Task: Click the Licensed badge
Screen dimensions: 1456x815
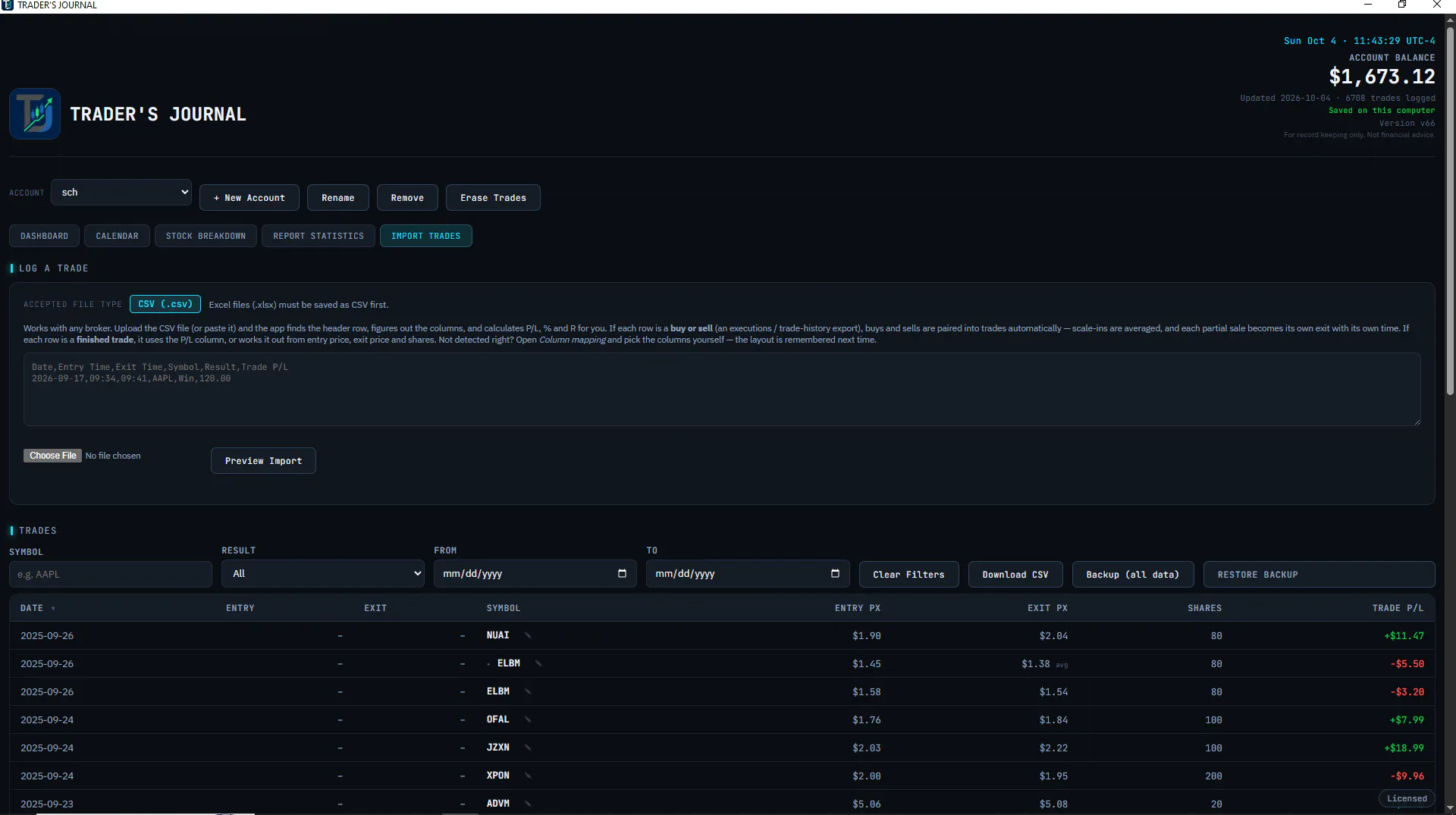Action: [x=1407, y=798]
